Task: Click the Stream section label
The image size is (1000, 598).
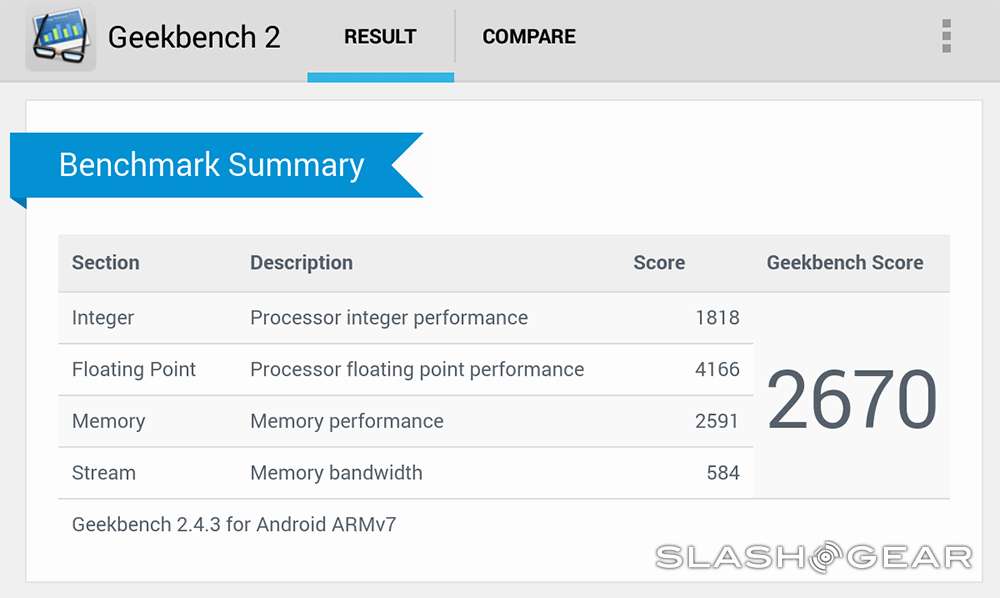Action: click(104, 473)
